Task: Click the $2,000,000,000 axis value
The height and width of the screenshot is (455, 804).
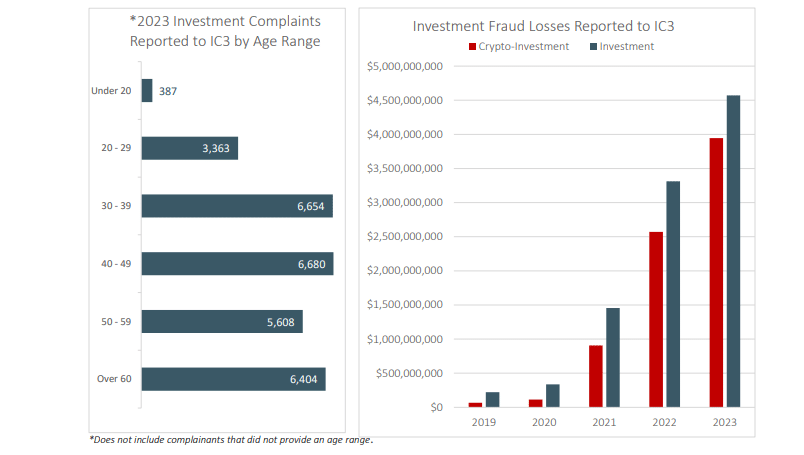Action: (x=405, y=270)
